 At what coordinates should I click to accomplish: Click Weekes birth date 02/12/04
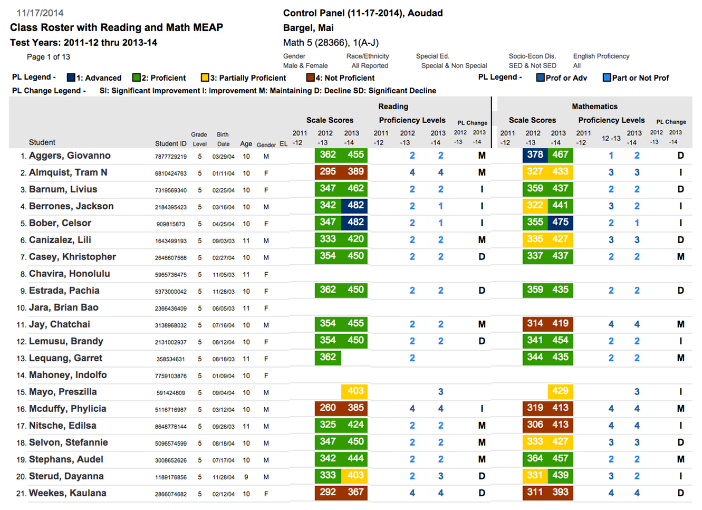(x=223, y=494)
